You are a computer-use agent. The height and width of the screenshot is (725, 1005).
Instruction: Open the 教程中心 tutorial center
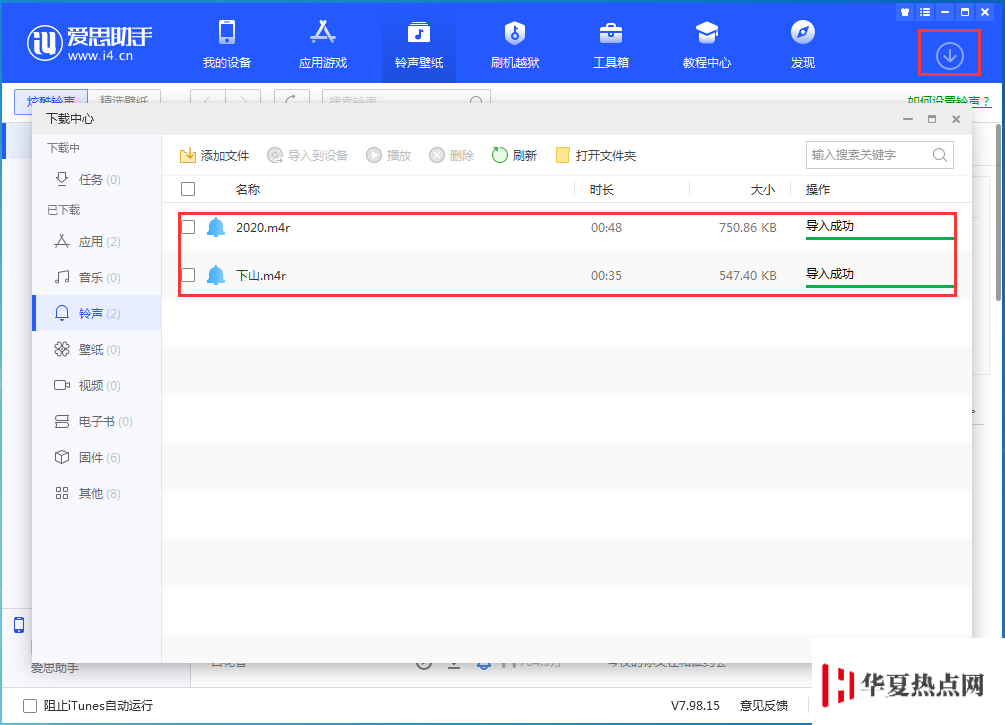pos(707,44)
